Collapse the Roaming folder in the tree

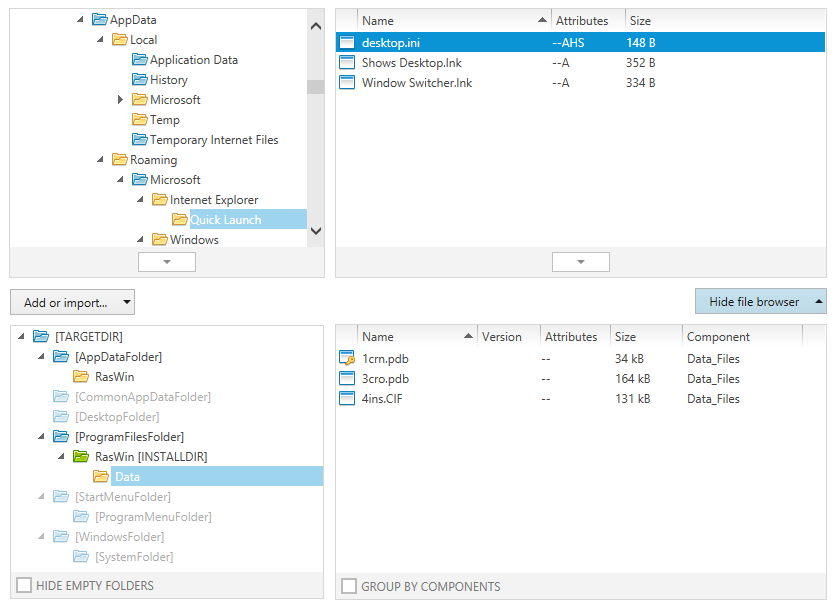97,159
